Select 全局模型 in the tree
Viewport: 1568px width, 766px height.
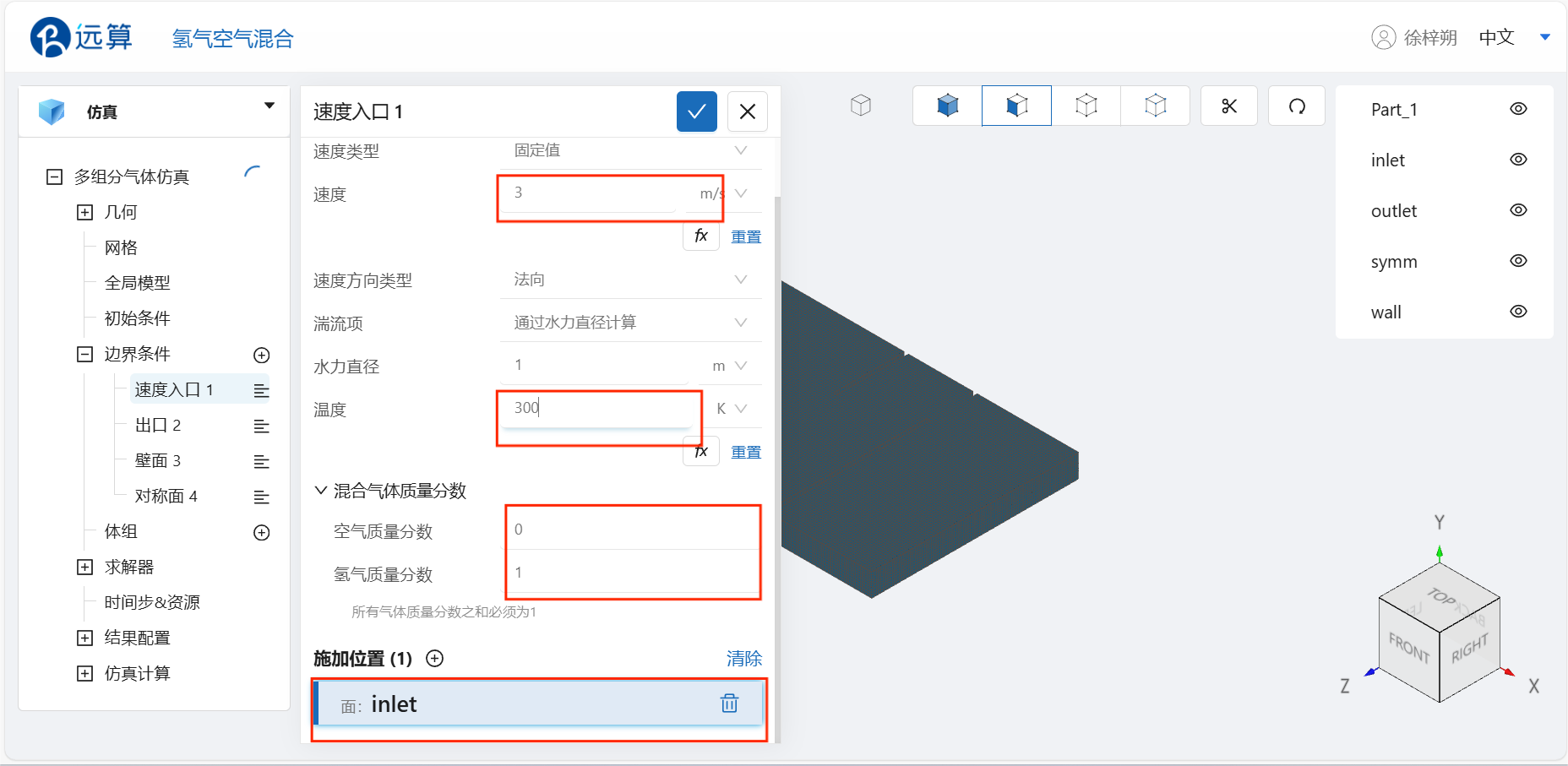138,283
